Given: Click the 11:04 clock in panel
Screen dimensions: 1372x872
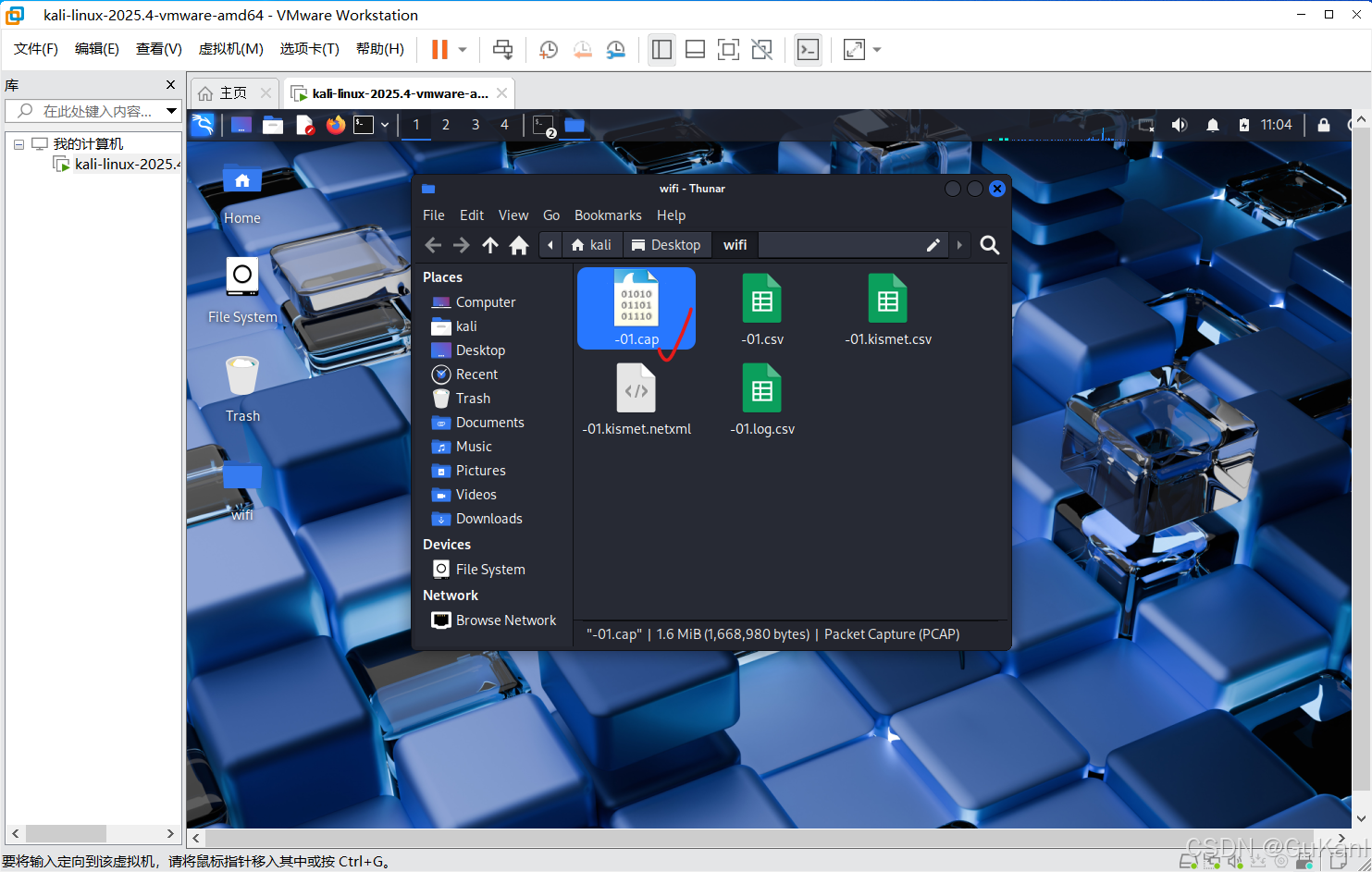Looking at the screenshot, I should [x=1276, y=125].
